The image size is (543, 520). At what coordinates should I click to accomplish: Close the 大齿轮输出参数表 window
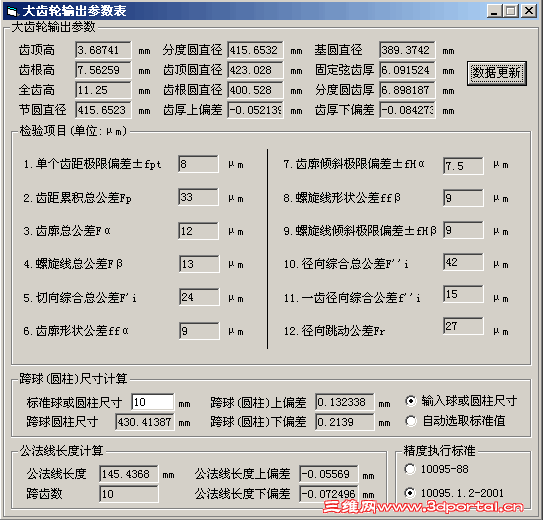point(529,11)
